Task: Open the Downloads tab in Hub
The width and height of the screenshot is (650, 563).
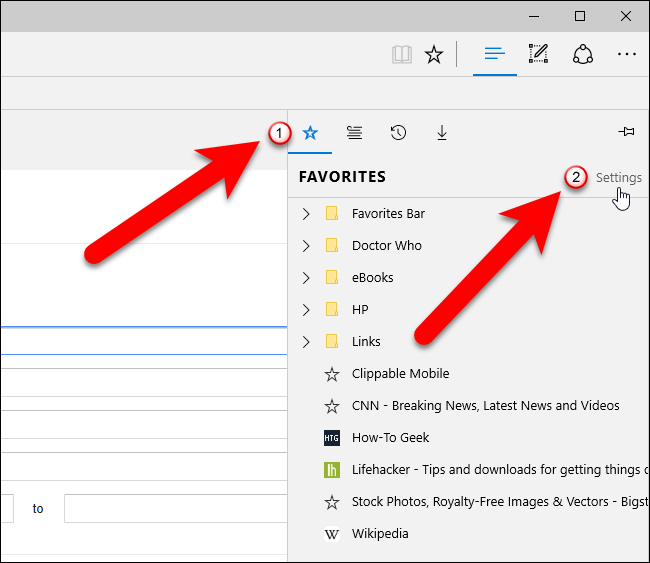Action: [441, 132]
